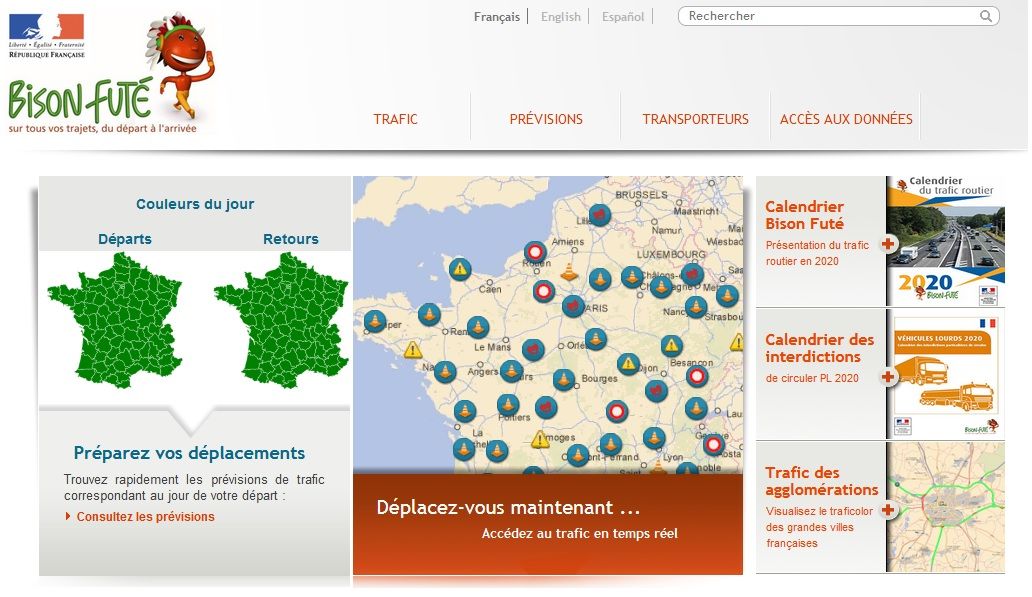Click the Couleurs du jour title

point(195,204)
